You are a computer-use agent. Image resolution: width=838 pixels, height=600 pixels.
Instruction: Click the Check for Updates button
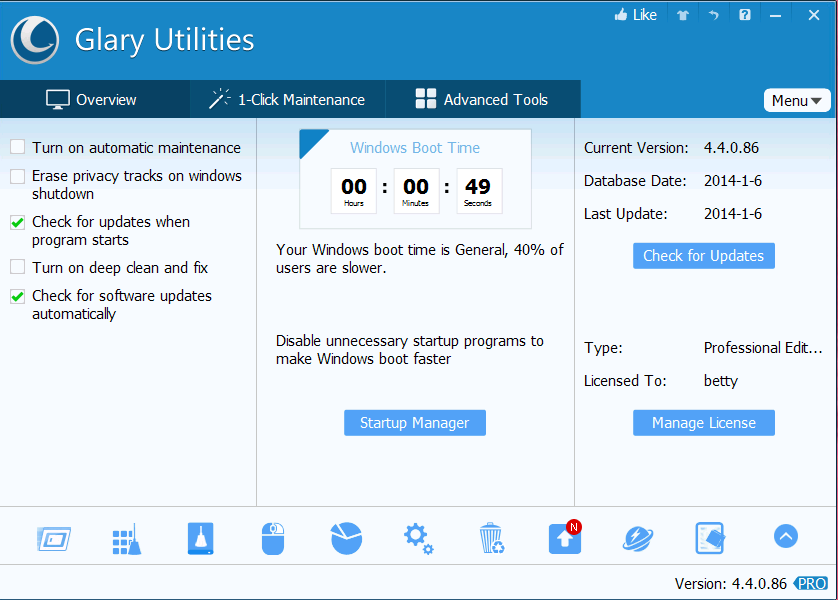pyautogui.click(x=703, y=256)
